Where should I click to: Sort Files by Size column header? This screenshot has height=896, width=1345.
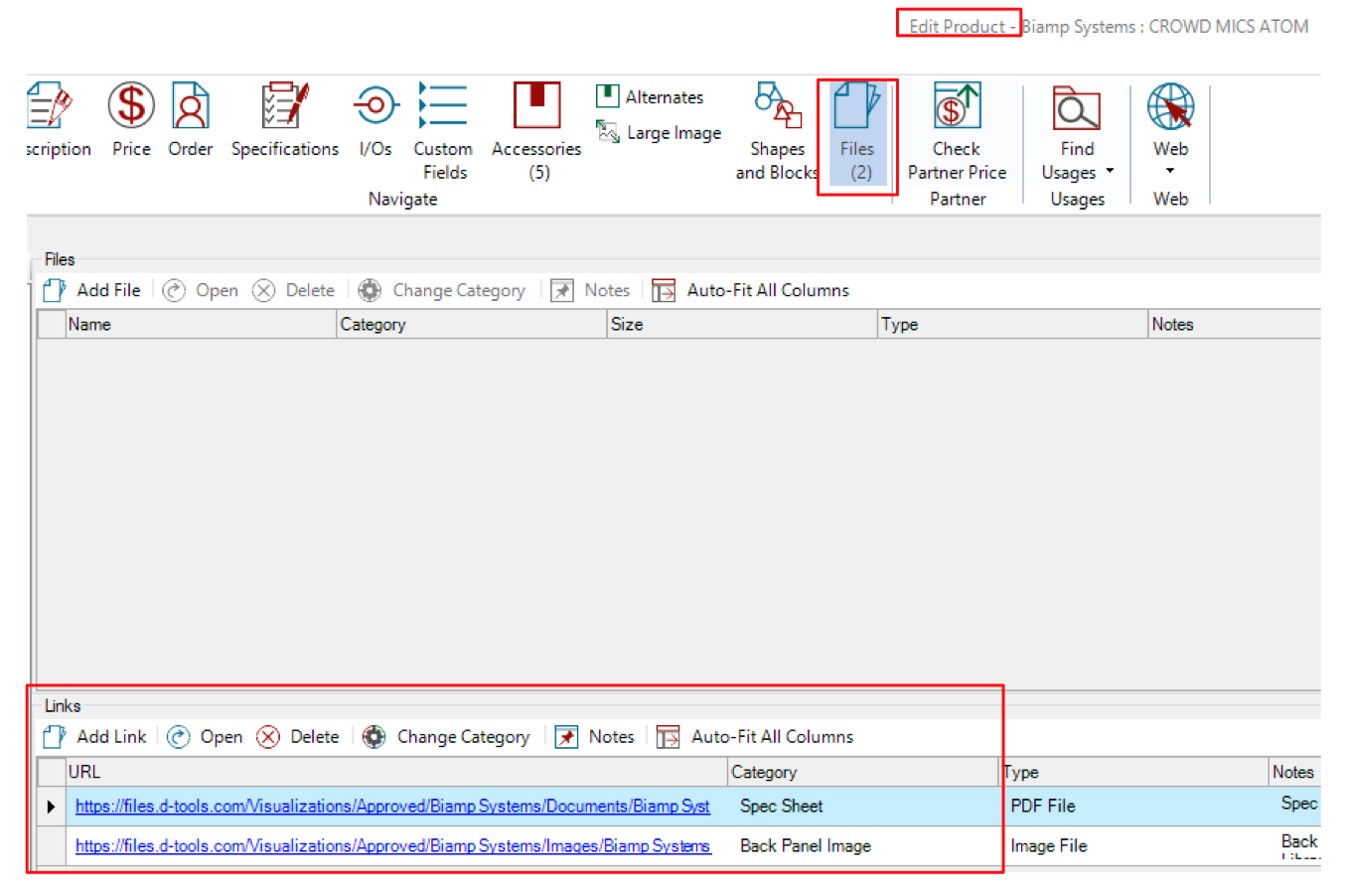click(742, 324)
